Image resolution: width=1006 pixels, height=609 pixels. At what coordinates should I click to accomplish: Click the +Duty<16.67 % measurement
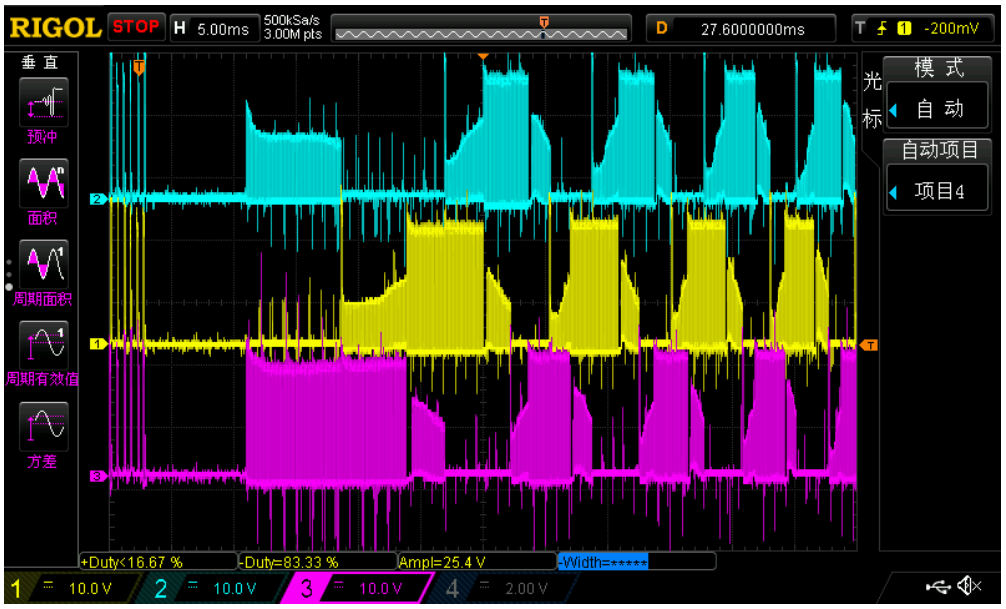158,562
